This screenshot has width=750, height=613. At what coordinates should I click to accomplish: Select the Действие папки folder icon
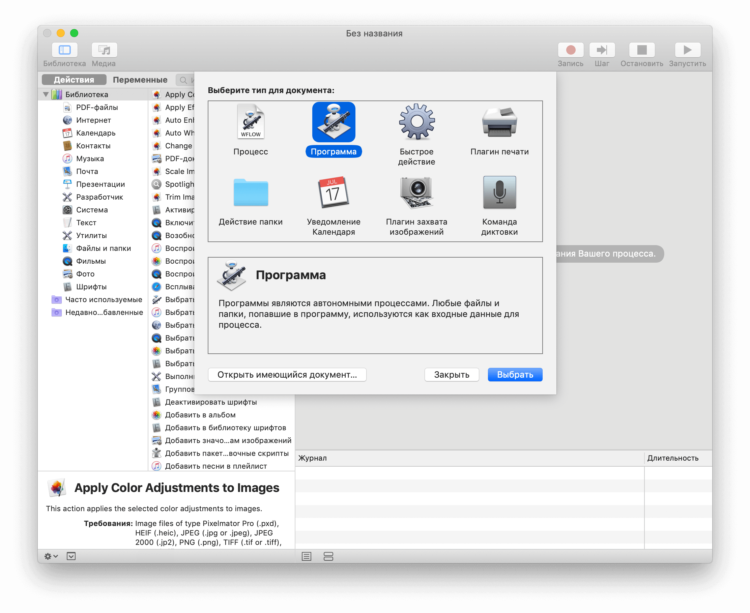click(x=251, y=192)
